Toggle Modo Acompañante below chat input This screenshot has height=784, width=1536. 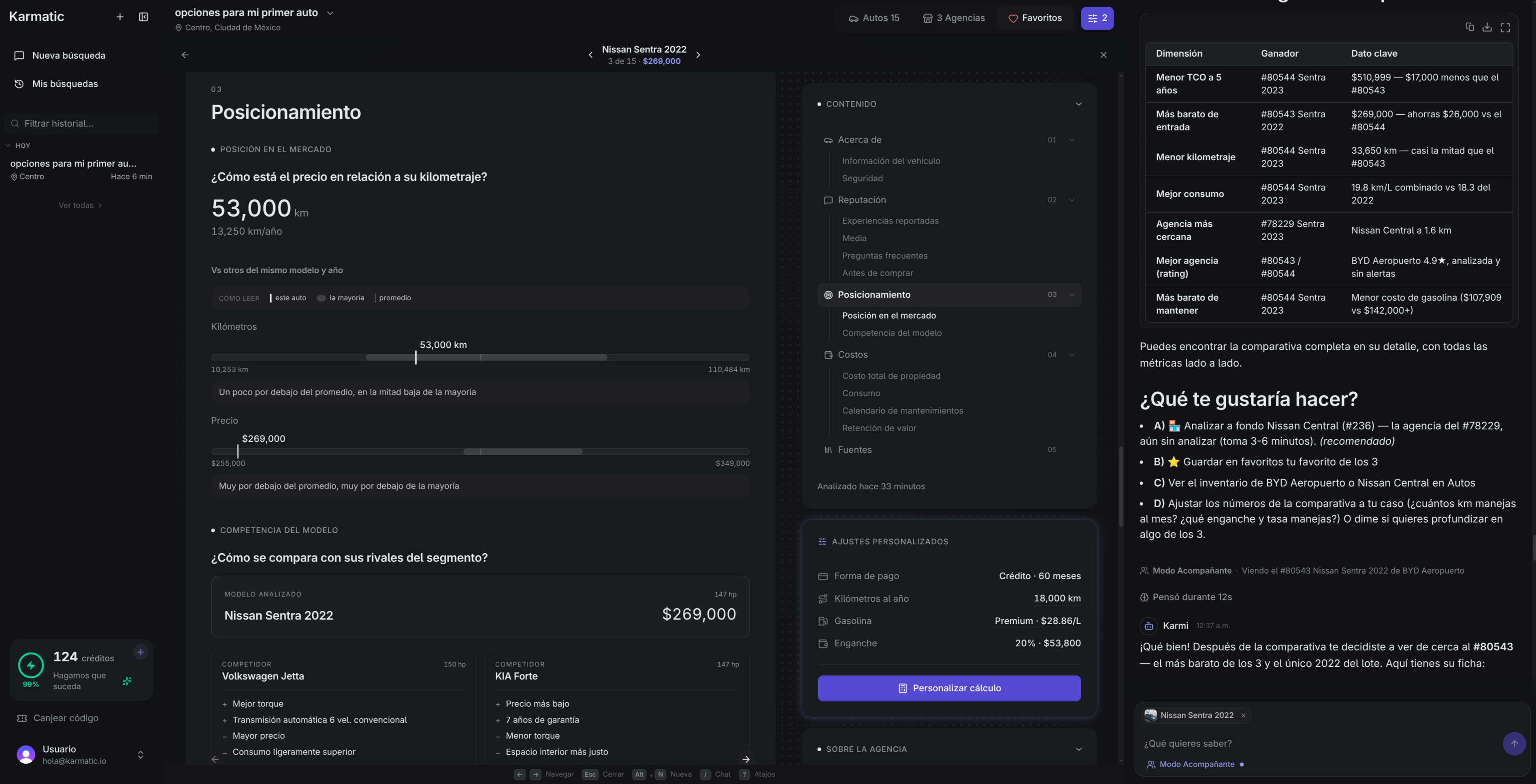(x=1195, y=764)
